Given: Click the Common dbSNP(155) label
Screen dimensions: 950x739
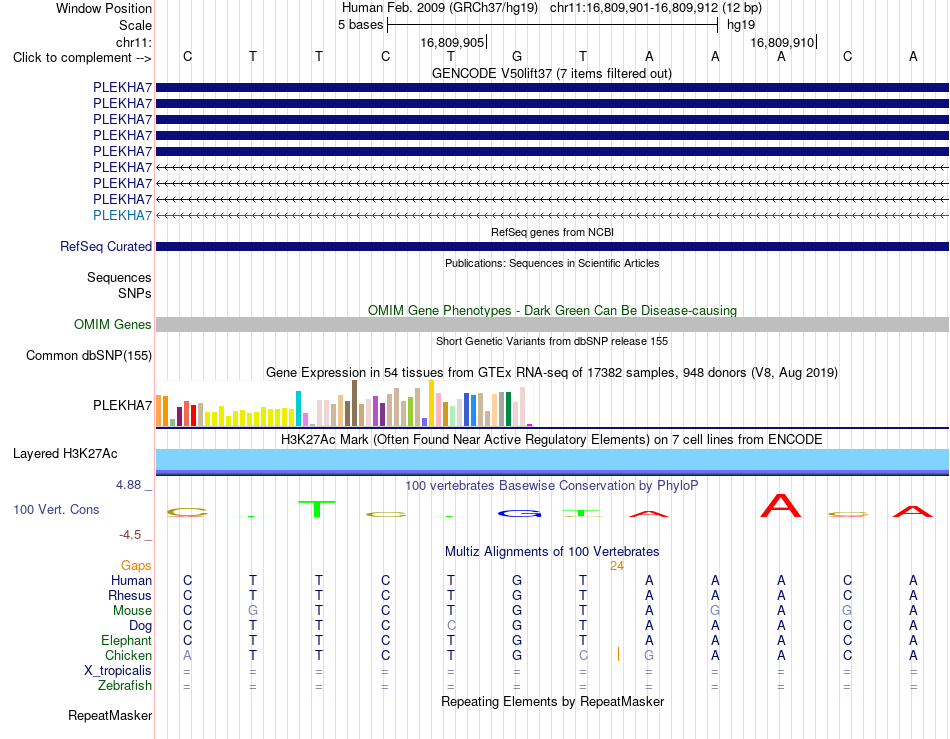Looking at the screenshot, I should [x=89, y=356].
